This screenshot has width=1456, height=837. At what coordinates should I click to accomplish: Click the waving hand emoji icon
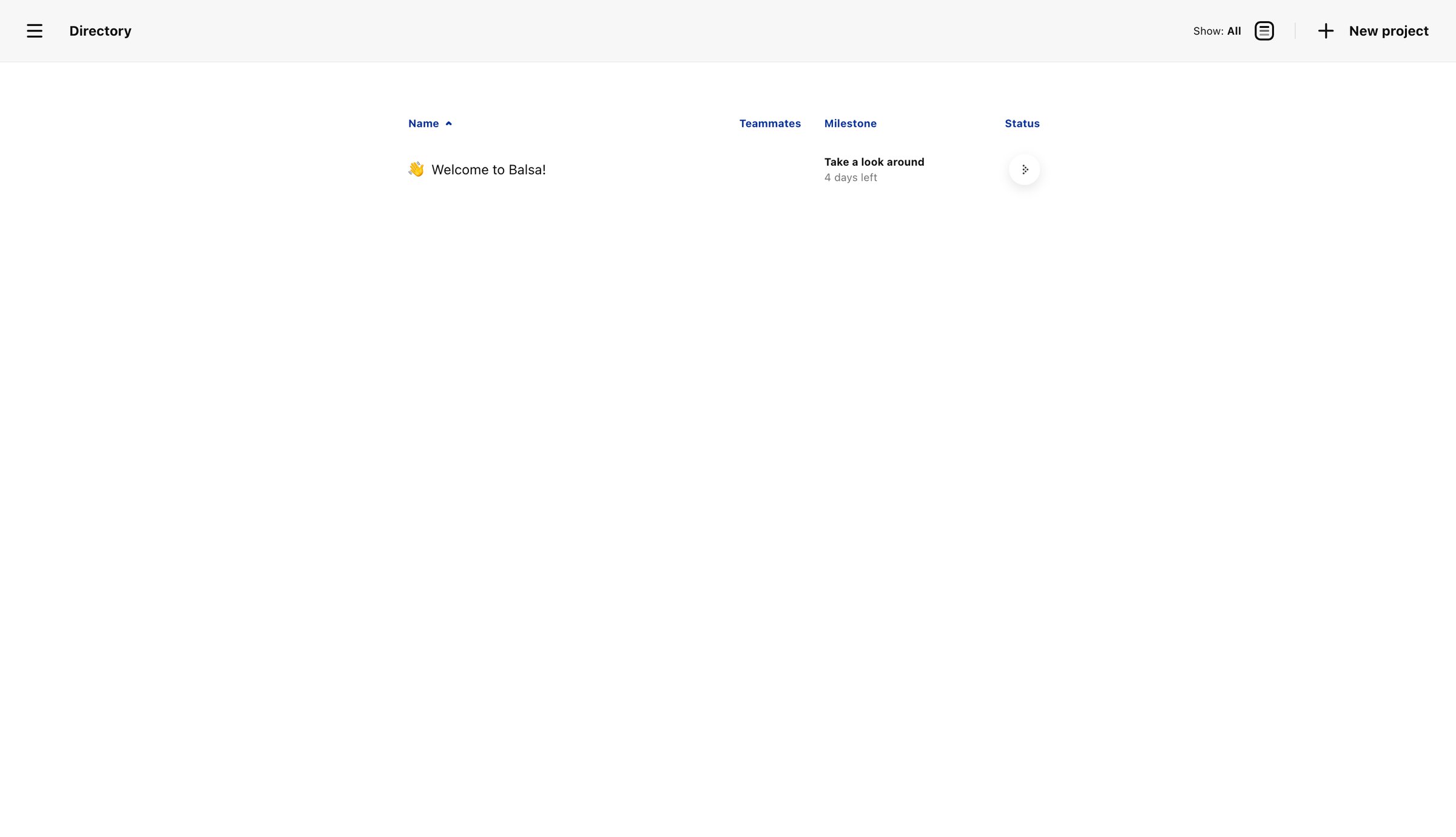point(416,169)
